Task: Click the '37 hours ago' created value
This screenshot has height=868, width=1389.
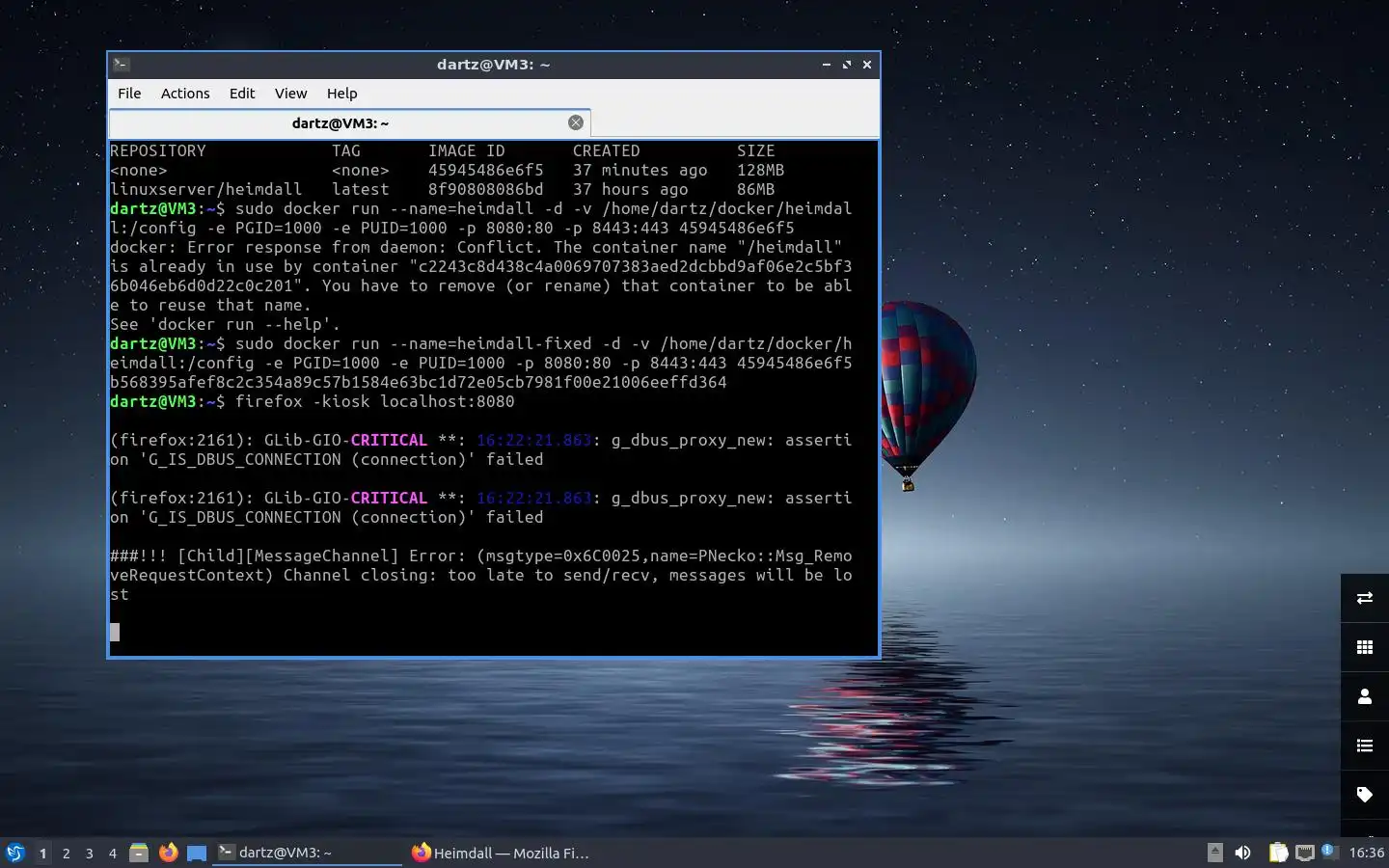Action: (x=631, y=189)
